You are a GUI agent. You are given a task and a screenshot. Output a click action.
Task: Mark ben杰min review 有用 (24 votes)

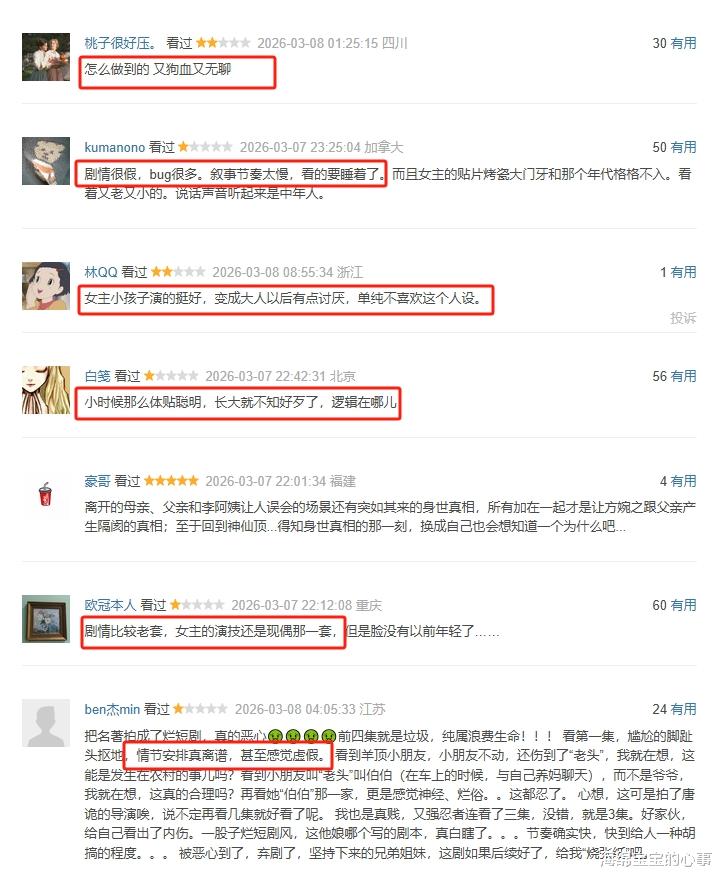point(683,709)
